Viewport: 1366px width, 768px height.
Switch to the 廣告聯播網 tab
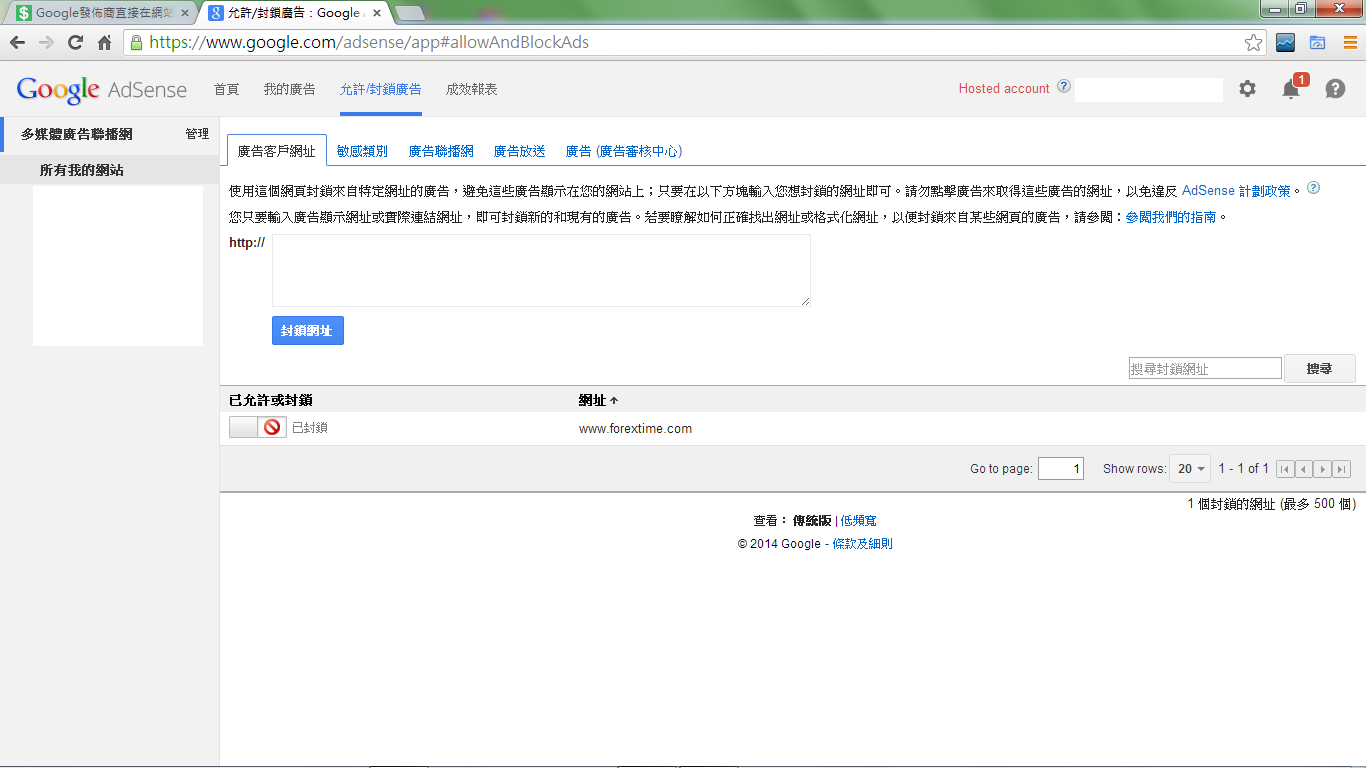tap(441, 151)
